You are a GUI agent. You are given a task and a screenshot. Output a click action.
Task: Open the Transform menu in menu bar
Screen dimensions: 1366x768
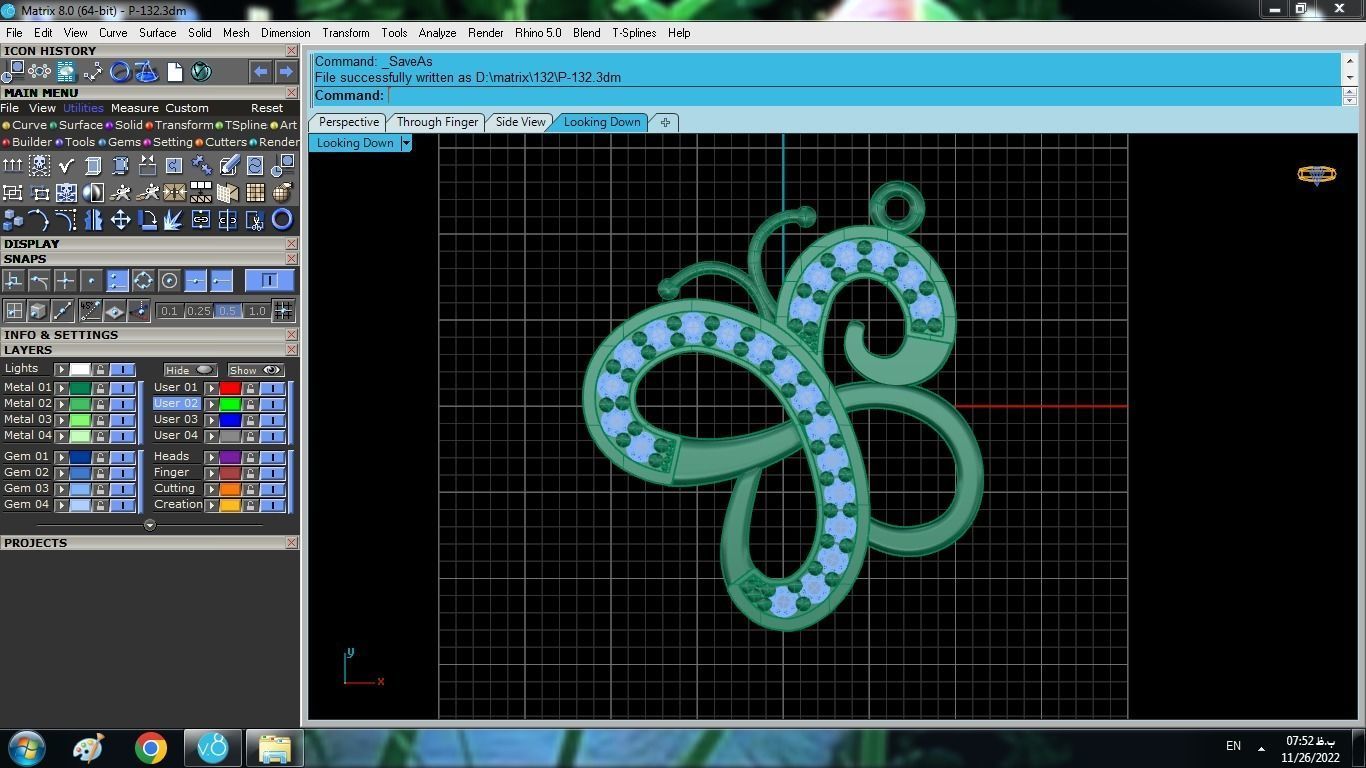pyautogui.click(x=346, y=33)
